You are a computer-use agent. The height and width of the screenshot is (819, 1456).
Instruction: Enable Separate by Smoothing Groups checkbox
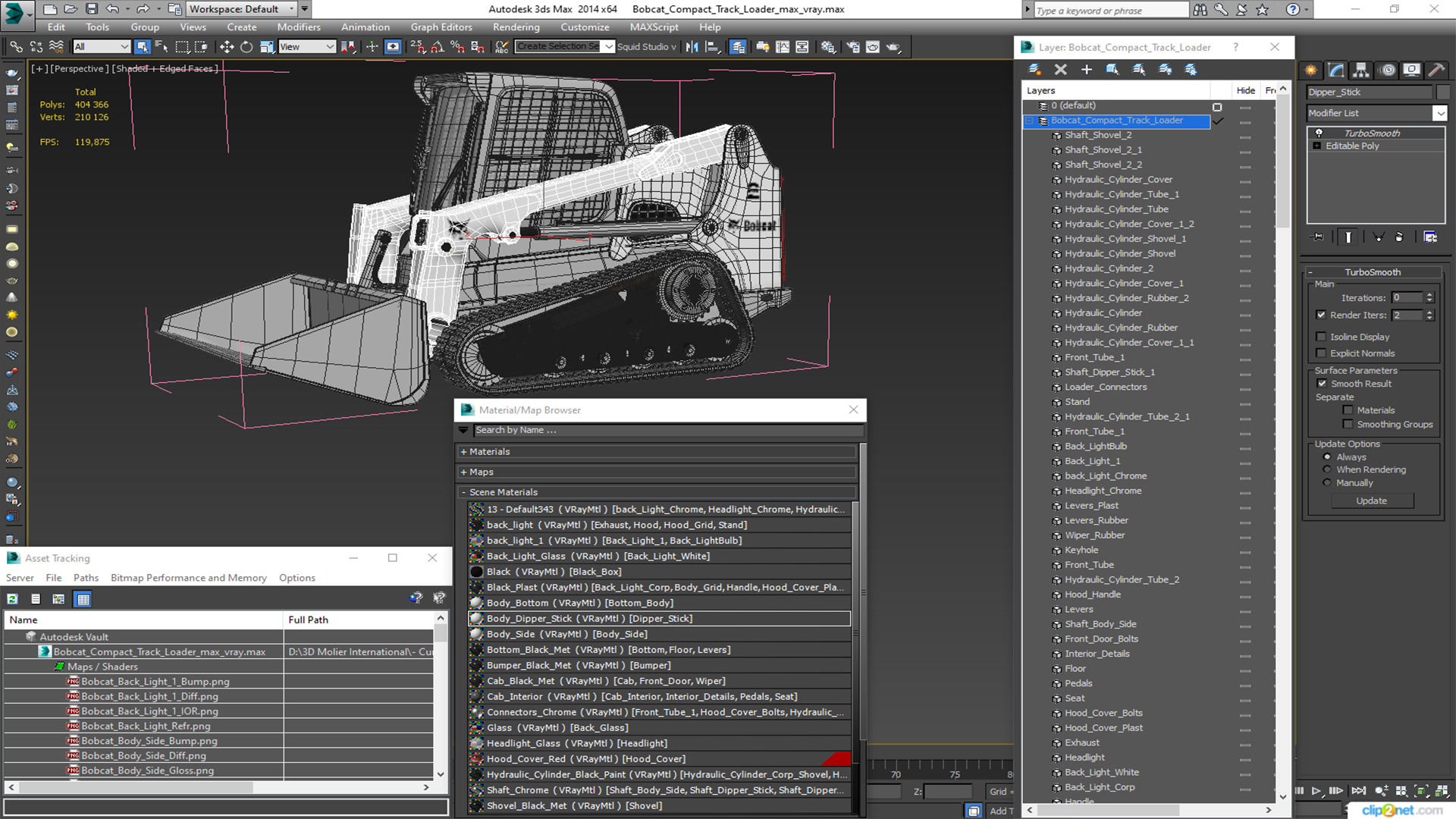(x=1348, y=425)
